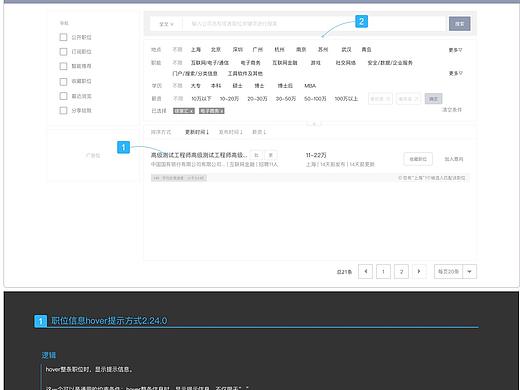Filter location by 上海
Screen dimensions: 520x390
[196, 49]
